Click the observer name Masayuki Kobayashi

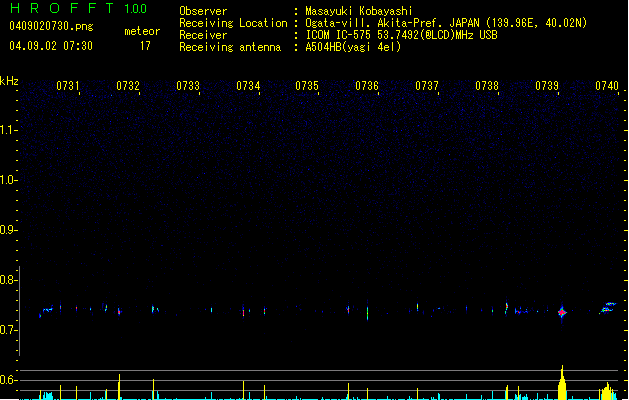tap(359, 11)
